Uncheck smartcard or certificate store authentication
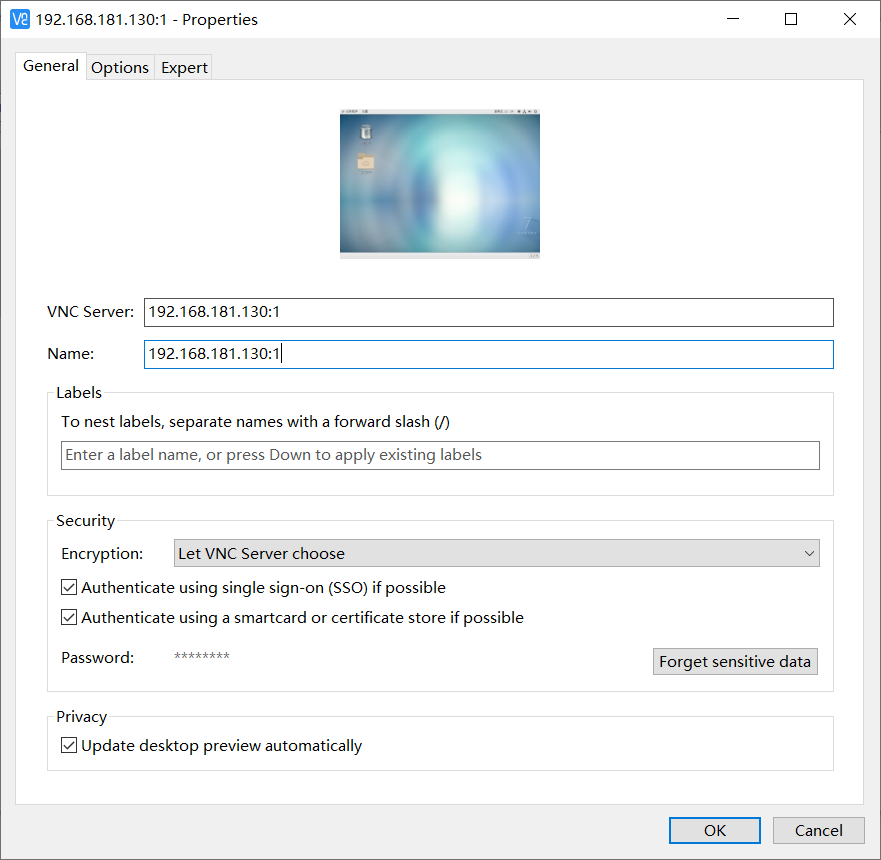This screenshot has height=860, width=881. click(x=69, y=618)
